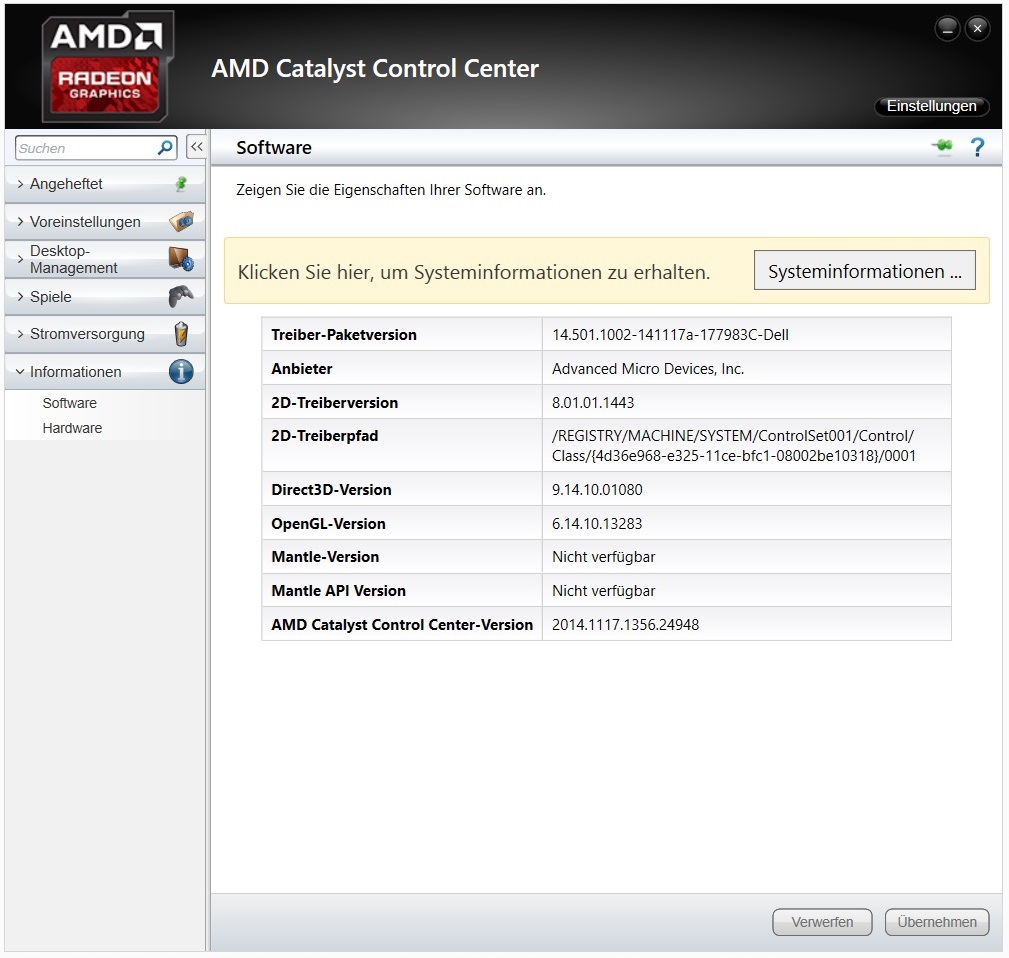The width and height of the screenshot is (1009, 958).
Task: Click the Treiber-Paketversion value 14.501.1002-141117a-177983C-Dell
Action: 670,335
